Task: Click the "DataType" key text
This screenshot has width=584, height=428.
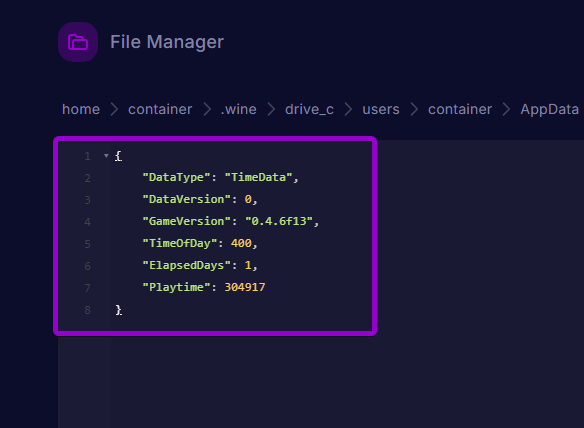Action: click(177, 177)
